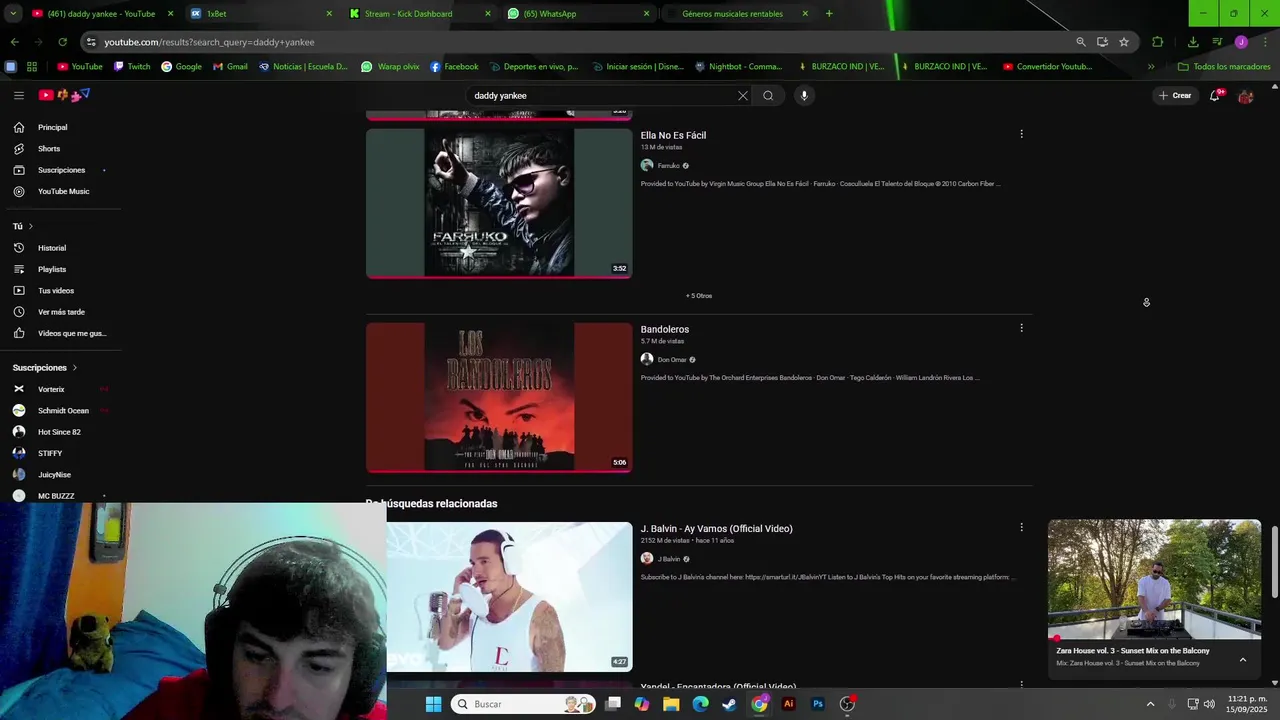Reload the page
Screen dimensions: 1280x720
tap(62, 42)
